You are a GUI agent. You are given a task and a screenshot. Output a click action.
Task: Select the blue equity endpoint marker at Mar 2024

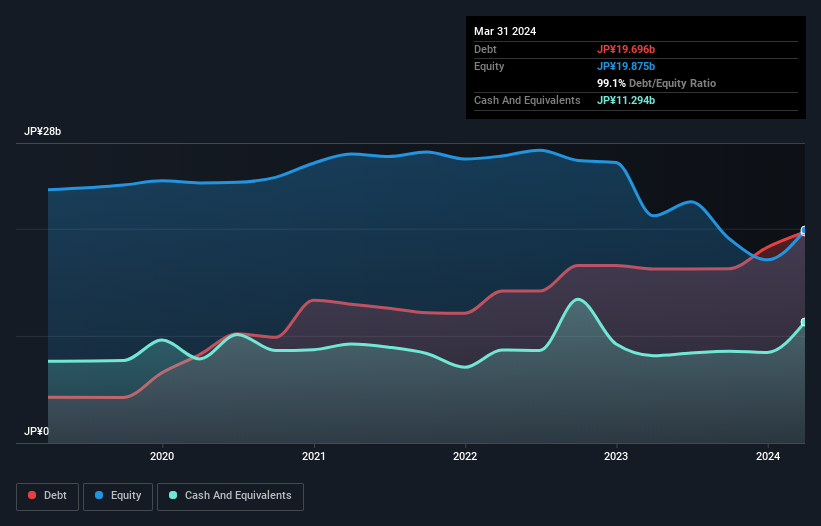click(804, 231)
